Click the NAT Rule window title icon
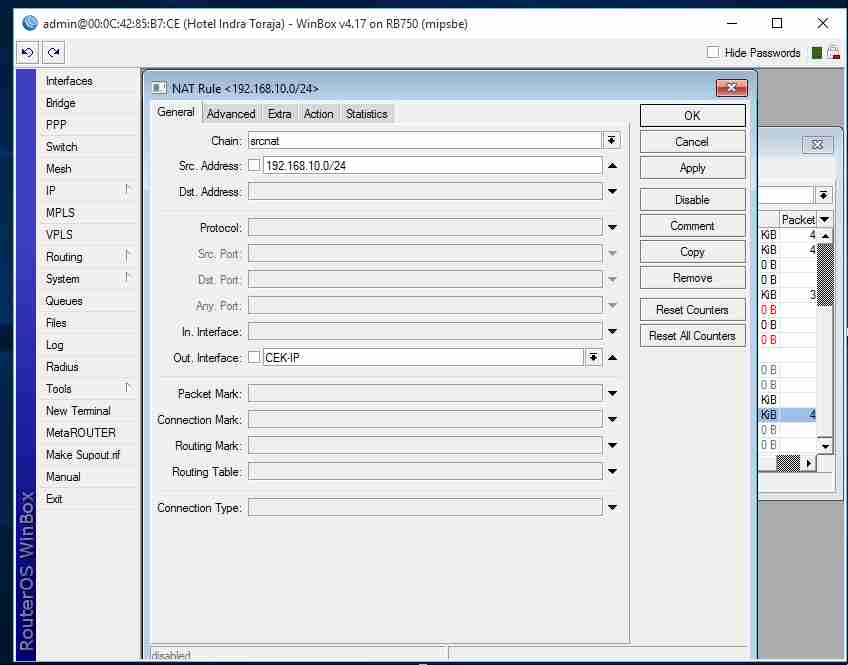Image resolution: width=848 pixels, height=665 pixels. pos(159,88)
